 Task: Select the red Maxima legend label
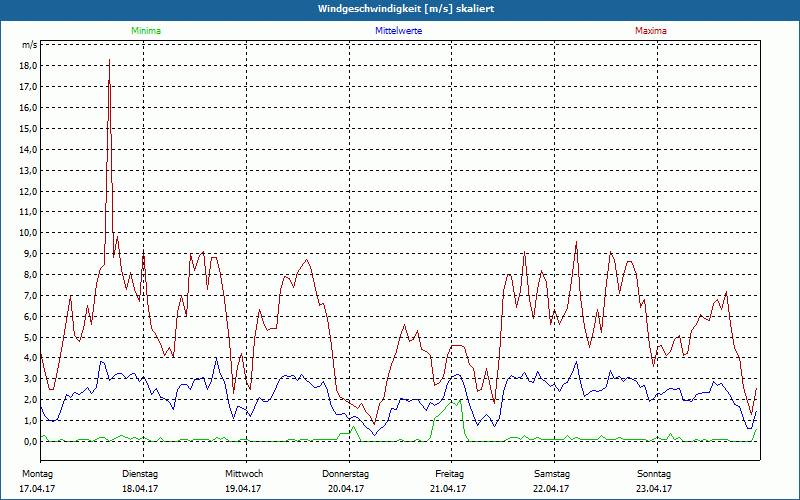coord(651,31)
